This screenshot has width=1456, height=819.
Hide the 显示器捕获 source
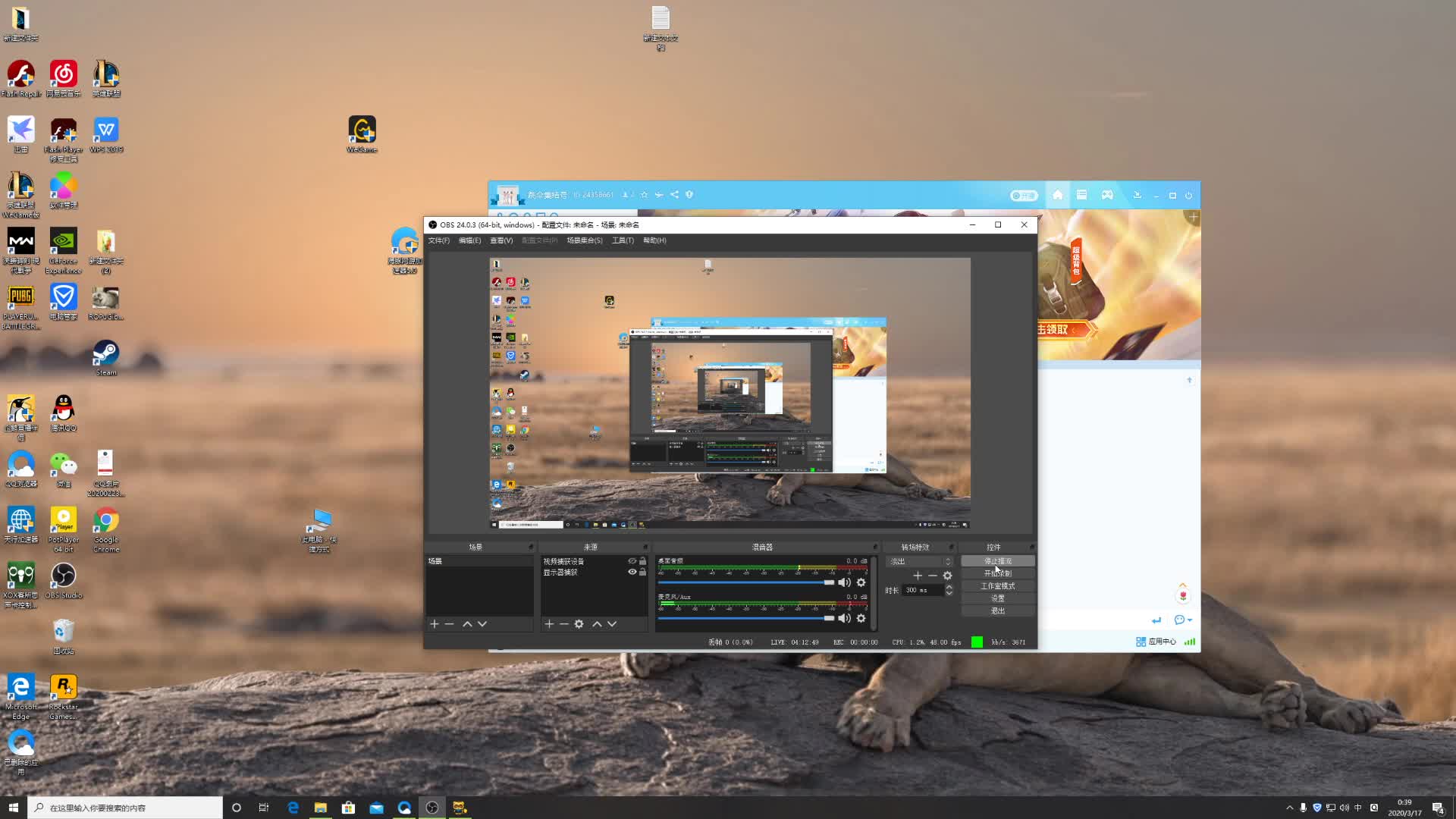click(x=632, y=572)
